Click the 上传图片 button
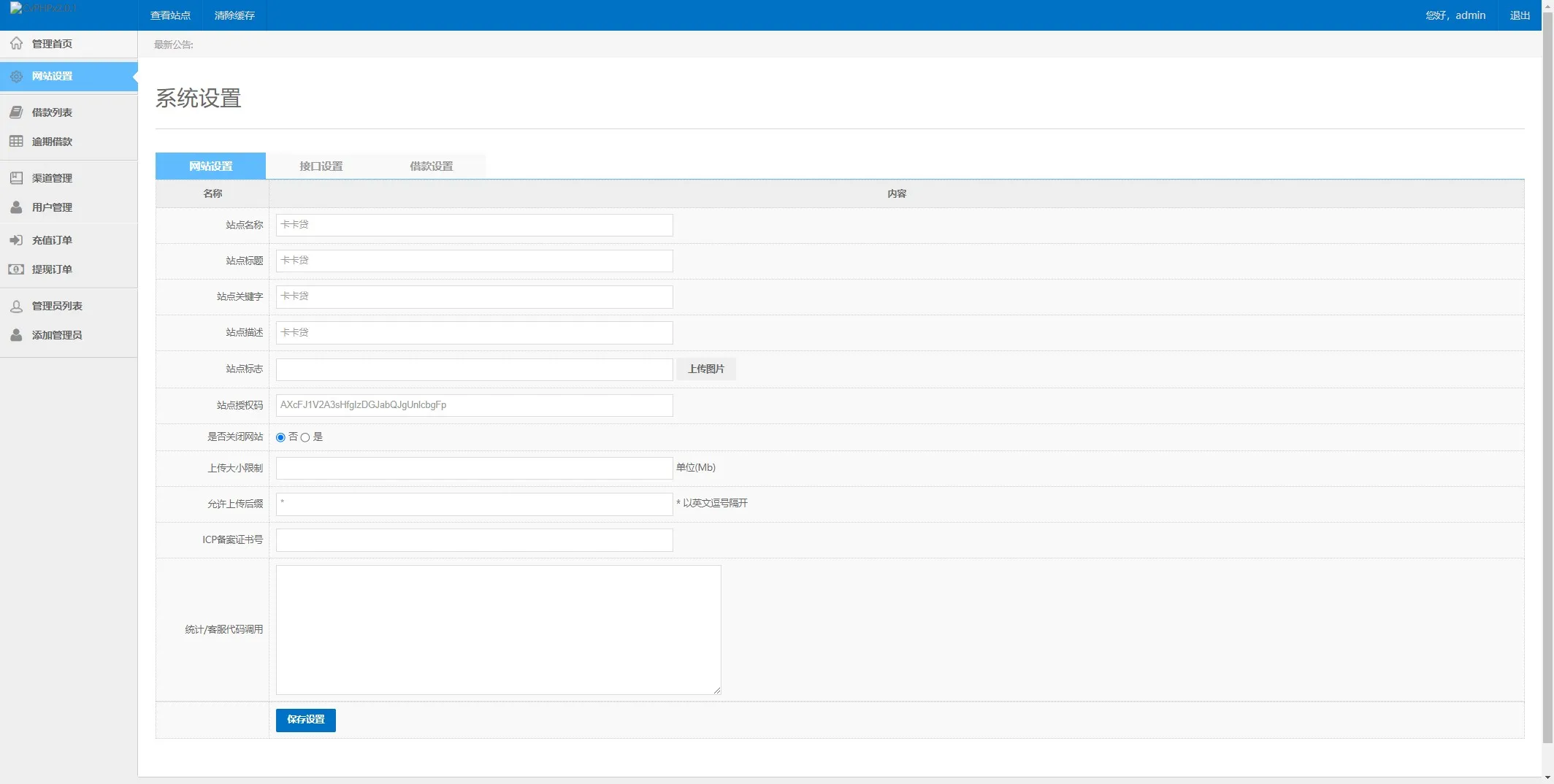 [x=705, y=369]
